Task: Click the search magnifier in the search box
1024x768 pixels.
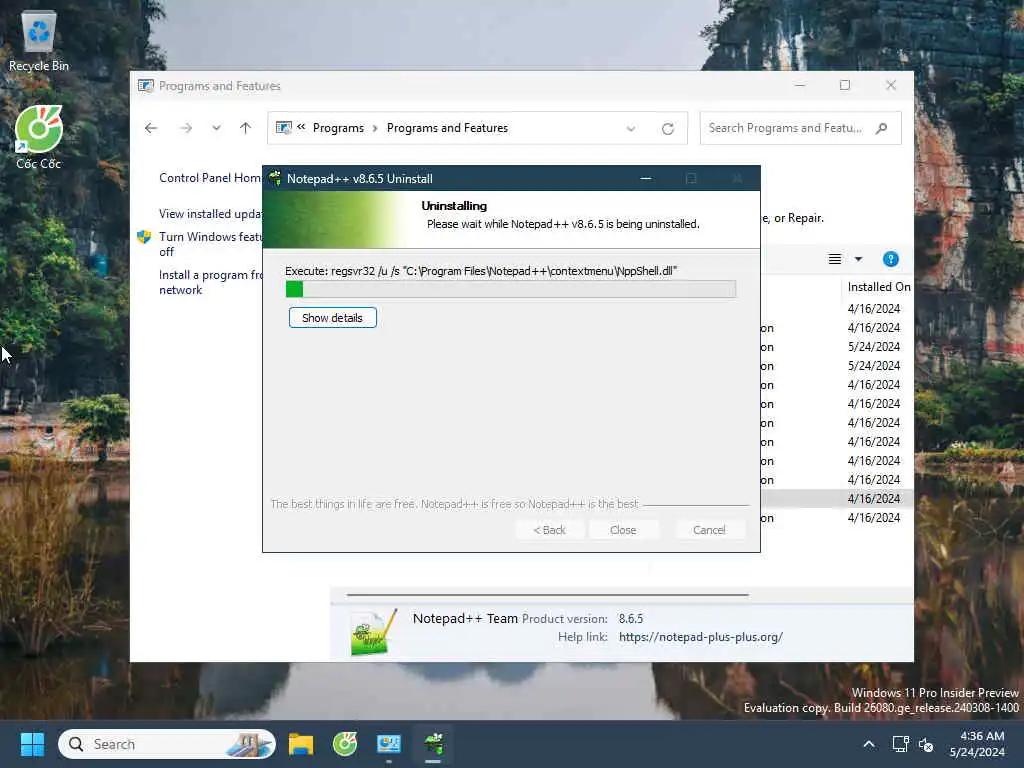Action: tap(882, 128)
